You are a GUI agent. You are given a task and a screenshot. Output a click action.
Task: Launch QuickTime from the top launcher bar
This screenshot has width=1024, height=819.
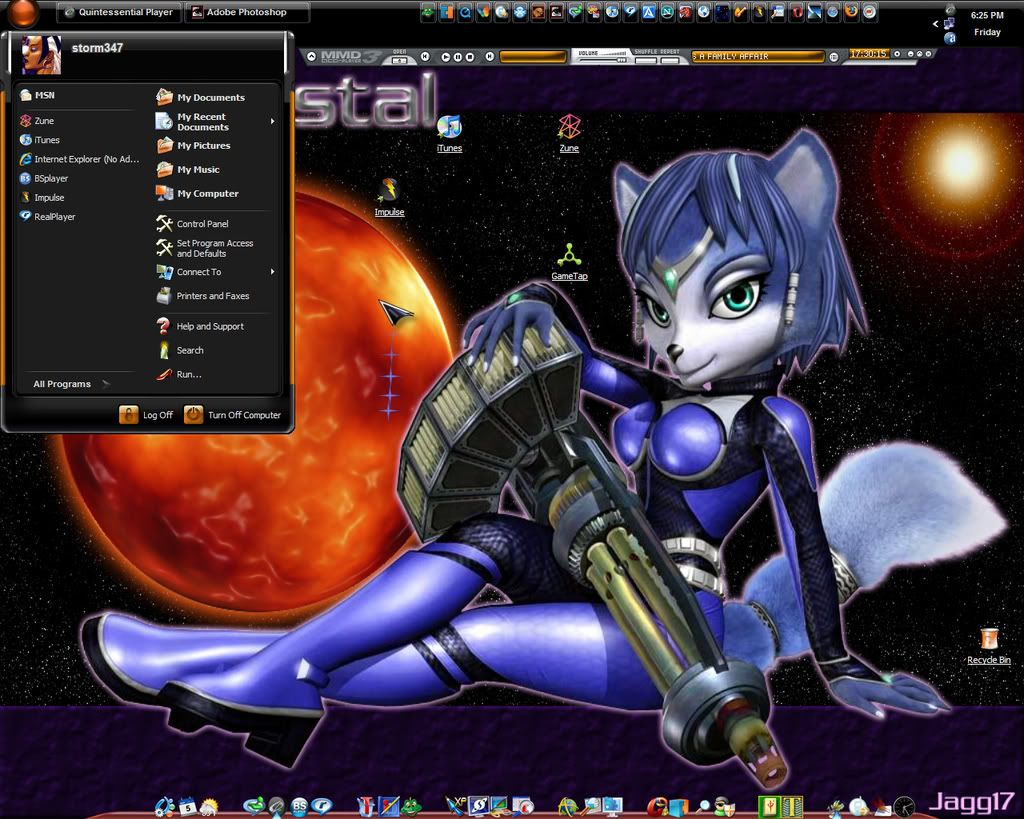point(465,12)
